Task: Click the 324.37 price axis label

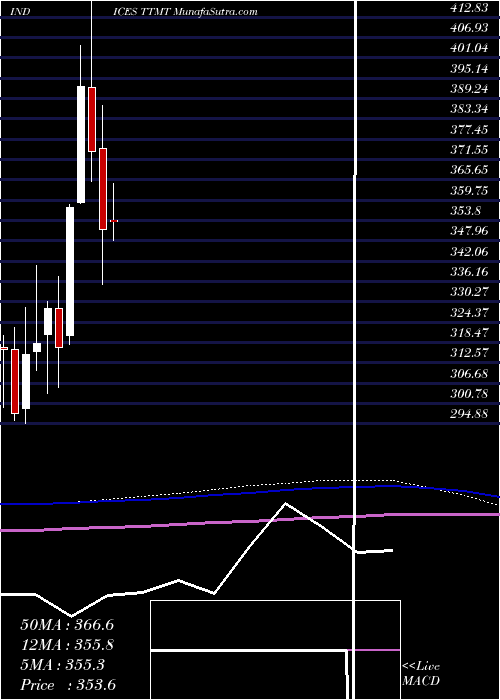Action: tap(468, 312)
